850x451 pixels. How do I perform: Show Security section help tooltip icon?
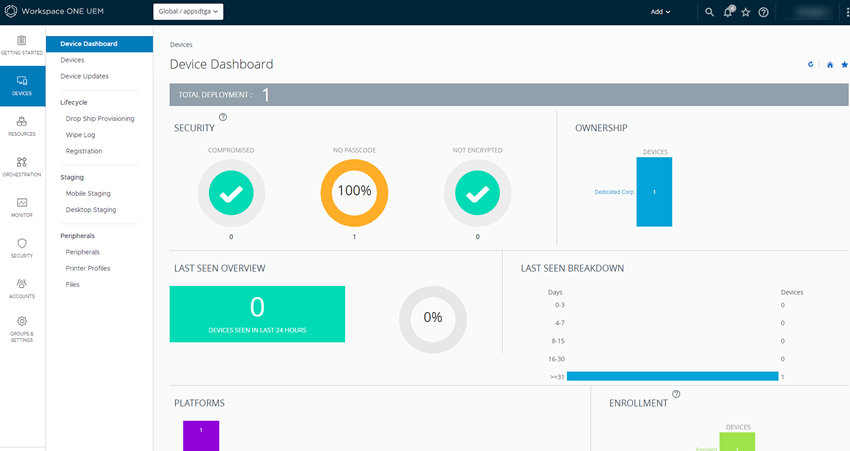(x=223, y=117)
